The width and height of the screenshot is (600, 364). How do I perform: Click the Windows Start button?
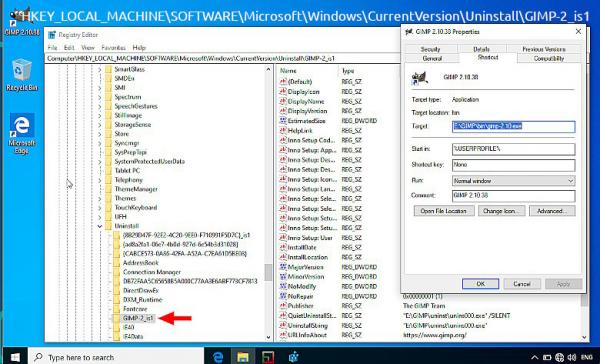[x=15, y=357]
